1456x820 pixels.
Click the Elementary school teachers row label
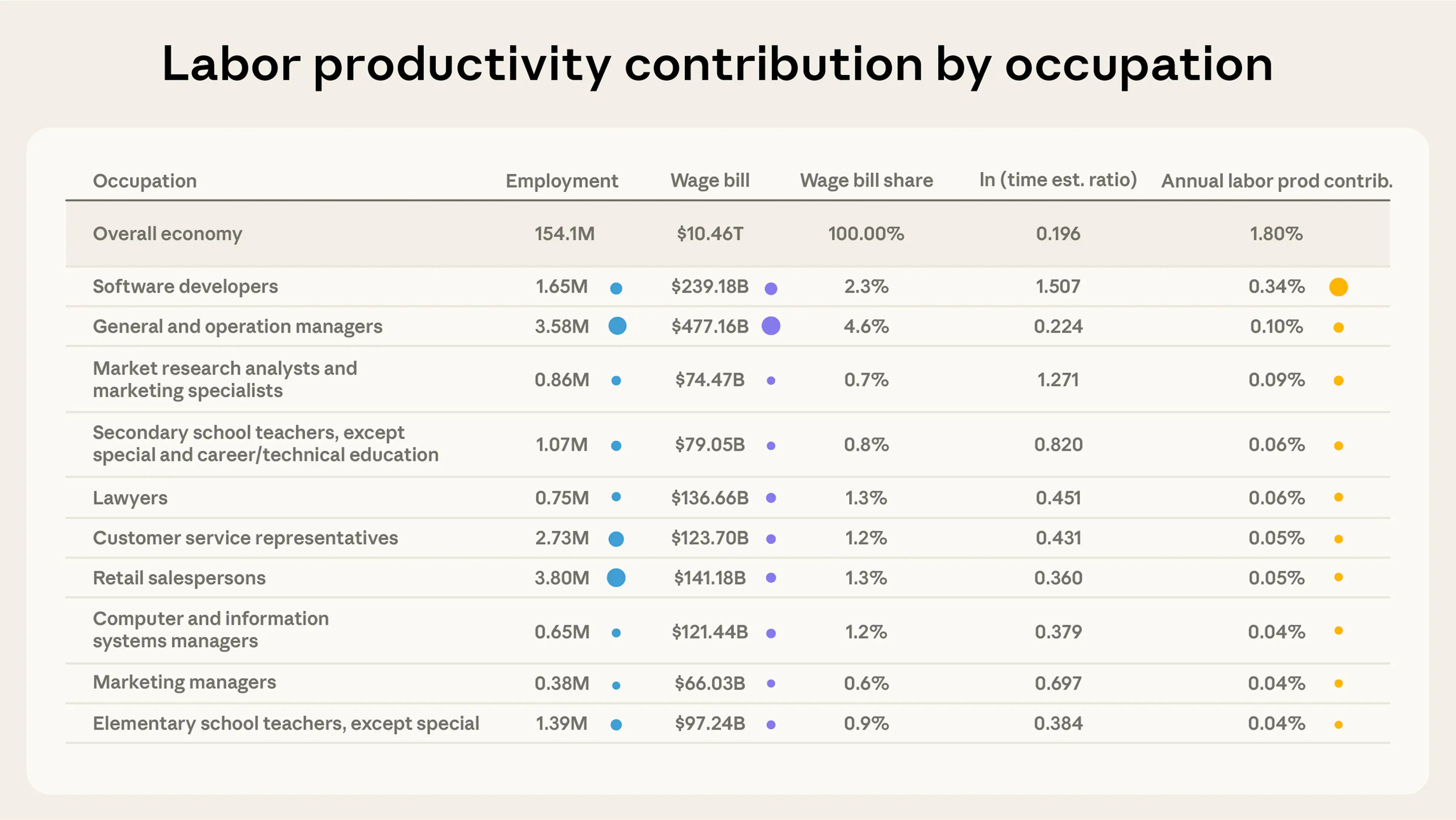coord(286,723)
